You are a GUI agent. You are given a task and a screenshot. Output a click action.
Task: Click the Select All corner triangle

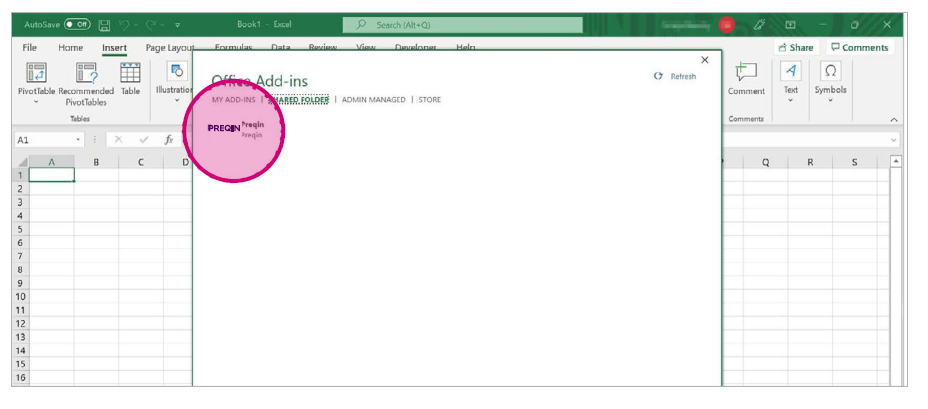coord(22,162)
